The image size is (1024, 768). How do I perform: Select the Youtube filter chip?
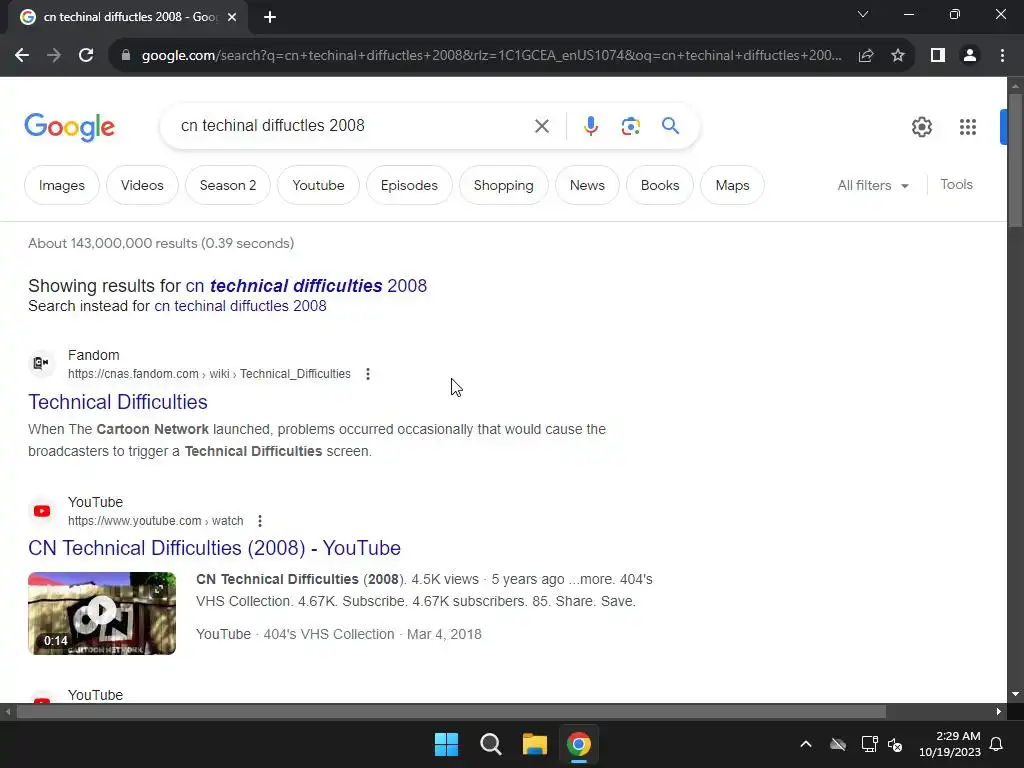coord(318,185)
